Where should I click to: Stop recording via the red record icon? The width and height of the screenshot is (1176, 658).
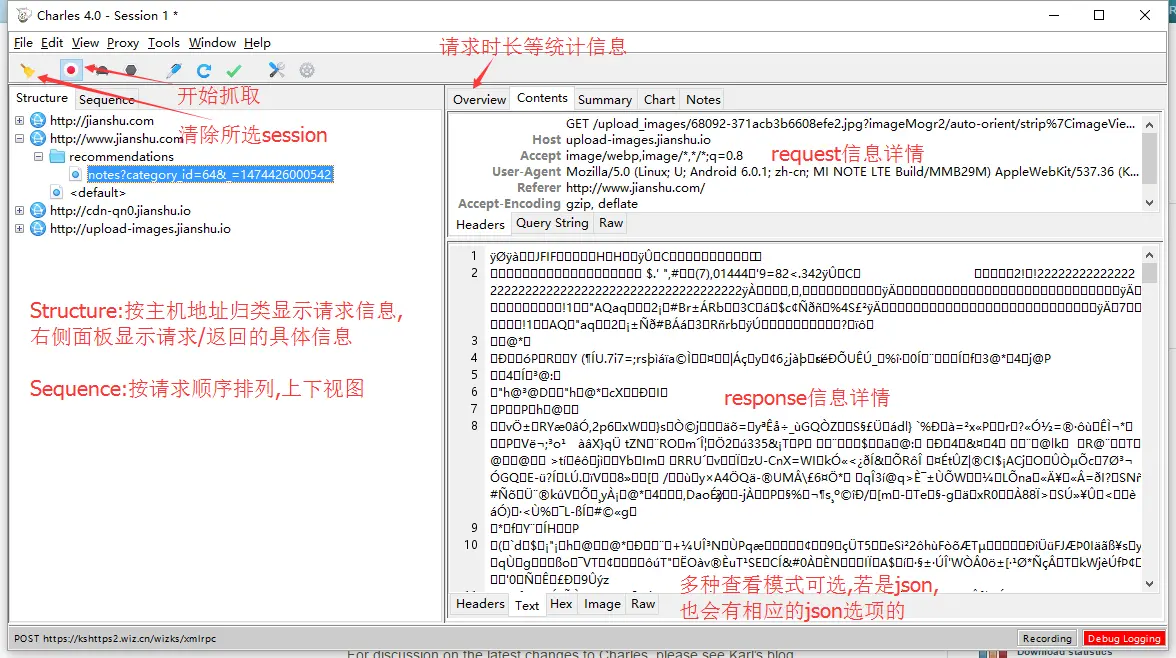tap(70, 70)
